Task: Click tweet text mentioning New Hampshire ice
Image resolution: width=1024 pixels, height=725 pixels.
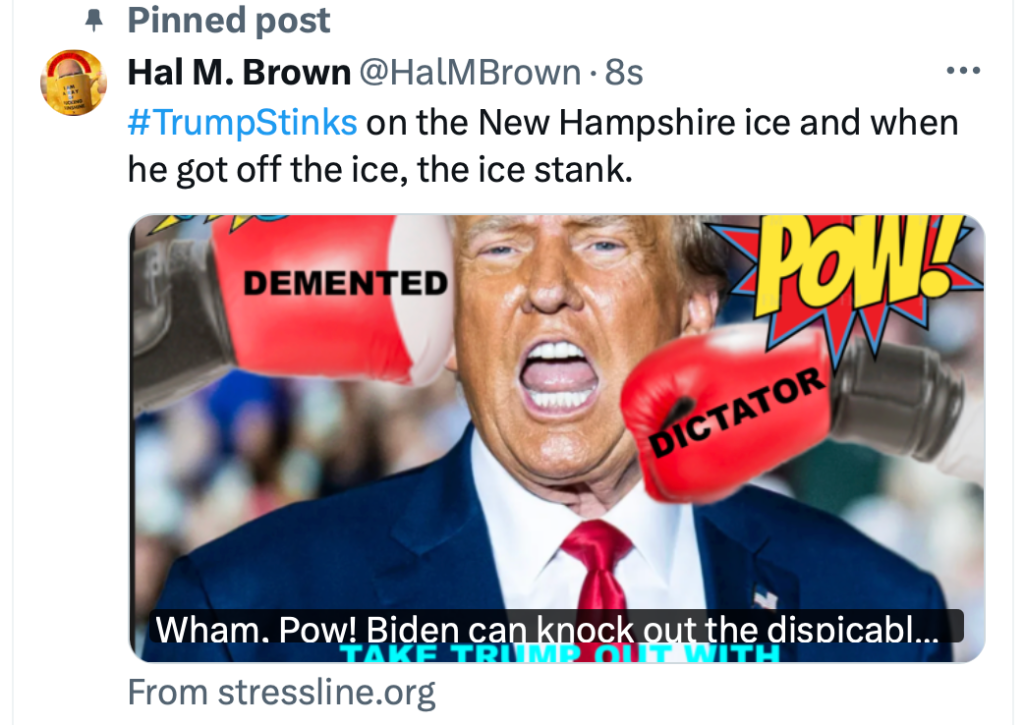Action: pos(662,122)
